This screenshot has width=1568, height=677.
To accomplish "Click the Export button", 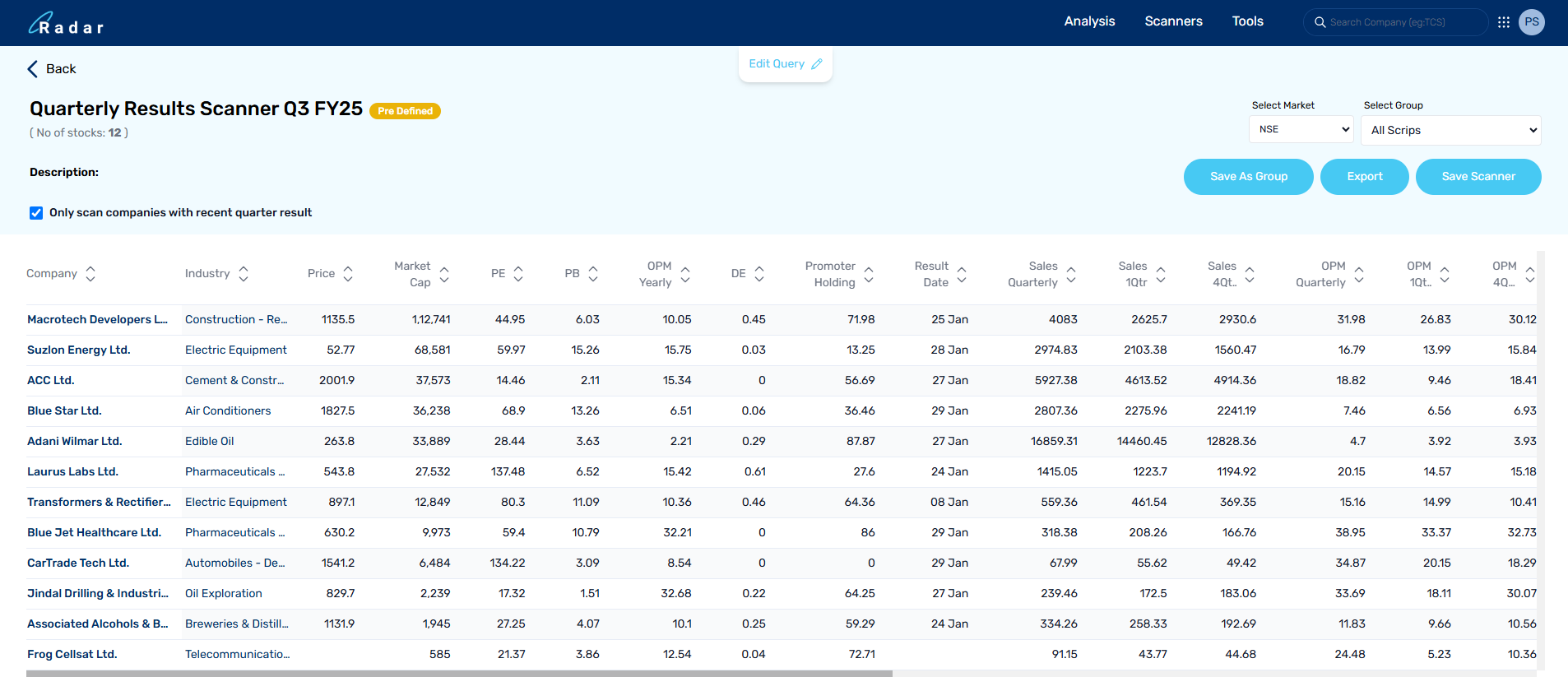I will [x=1365, y=177].
